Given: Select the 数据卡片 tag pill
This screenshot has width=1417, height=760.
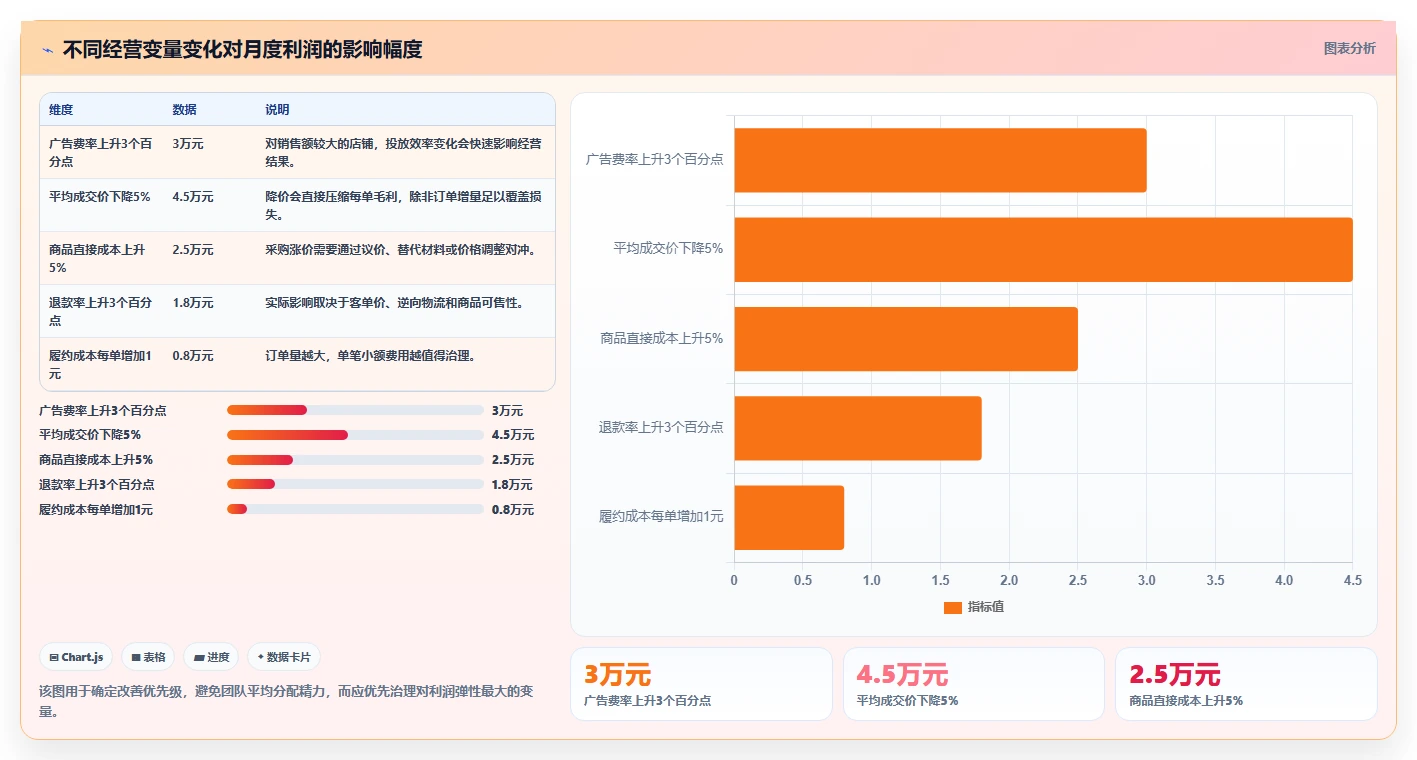Looking at the screenshot, I should (x=284, y=657).
